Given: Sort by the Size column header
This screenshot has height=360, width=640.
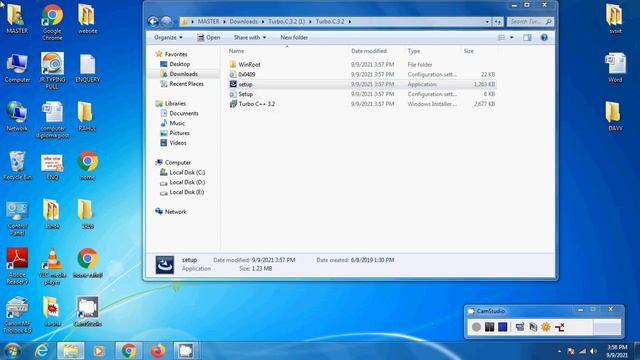Looking at the screenshot, I should 469,51.
